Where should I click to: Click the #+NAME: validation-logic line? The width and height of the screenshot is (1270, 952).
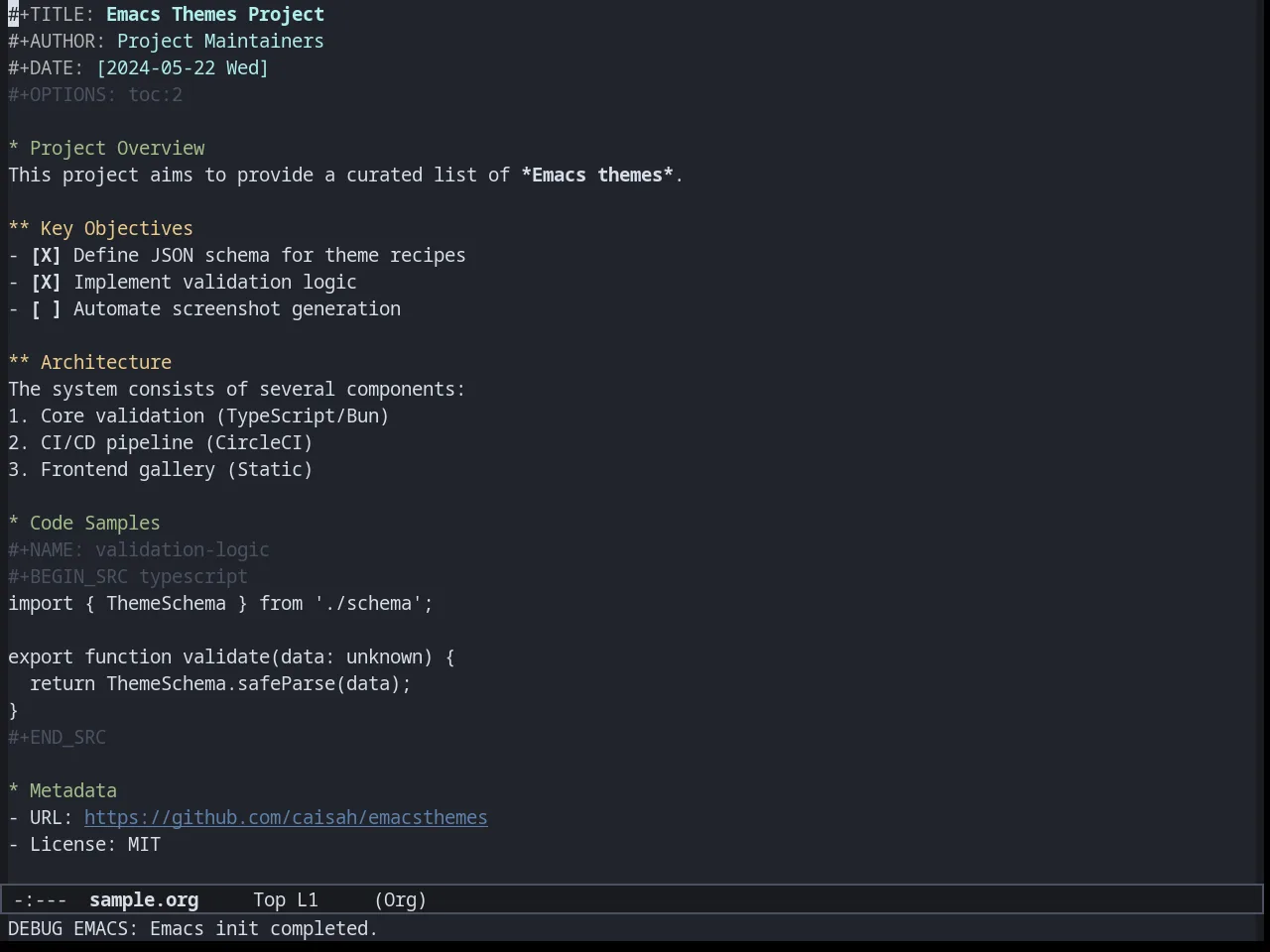[x=139, y=550]
